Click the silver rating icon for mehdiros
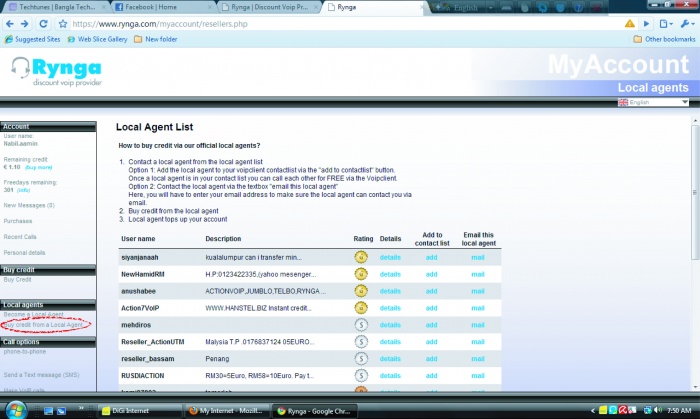 361,325
